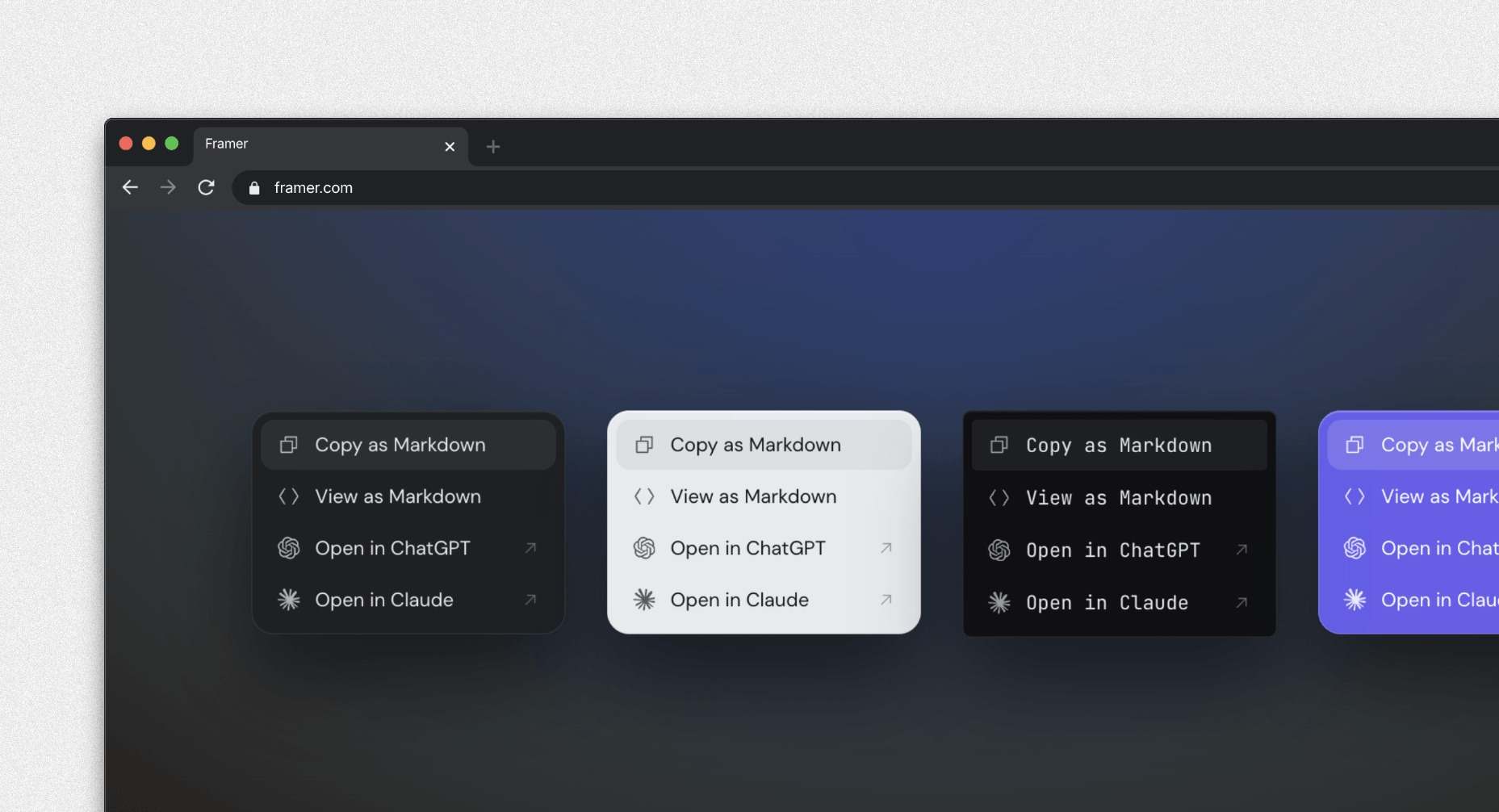Choose Copy as Markdown in dark gray menu
Image resolution: width=1499 pixels, height=812 pixels.
pos(408,445)
